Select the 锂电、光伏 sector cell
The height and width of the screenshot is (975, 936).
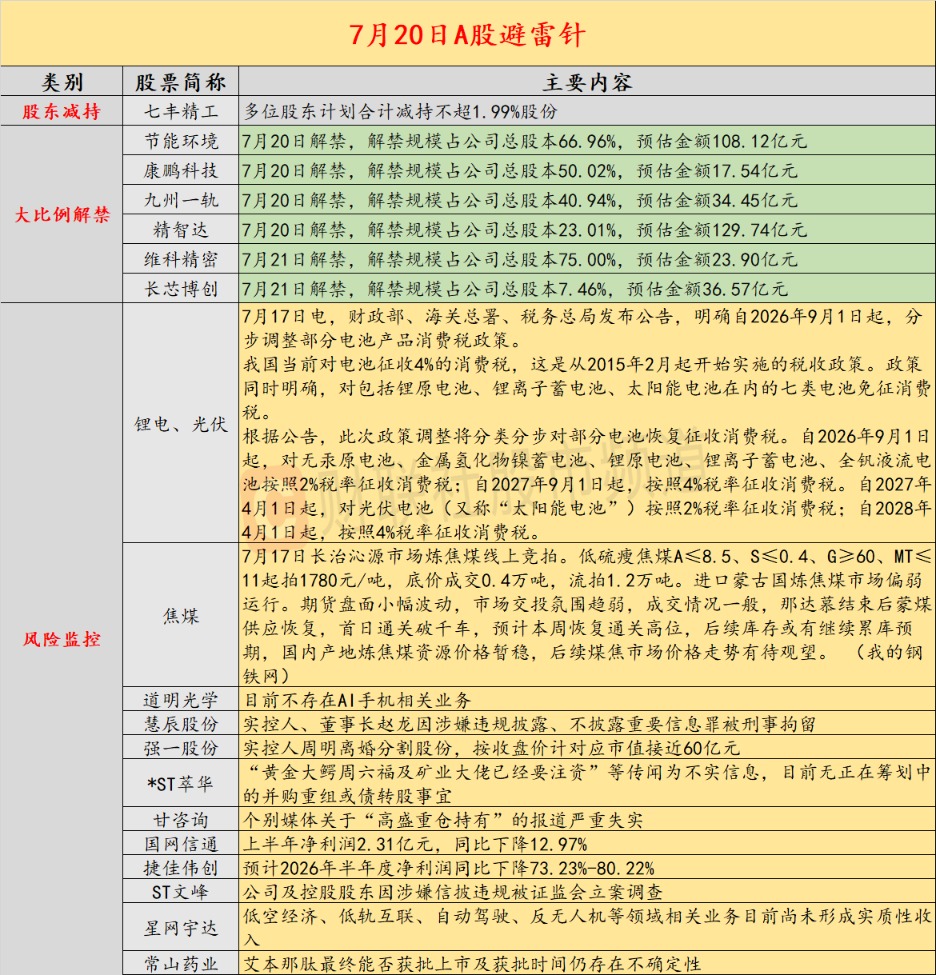[x=181, y=423]
